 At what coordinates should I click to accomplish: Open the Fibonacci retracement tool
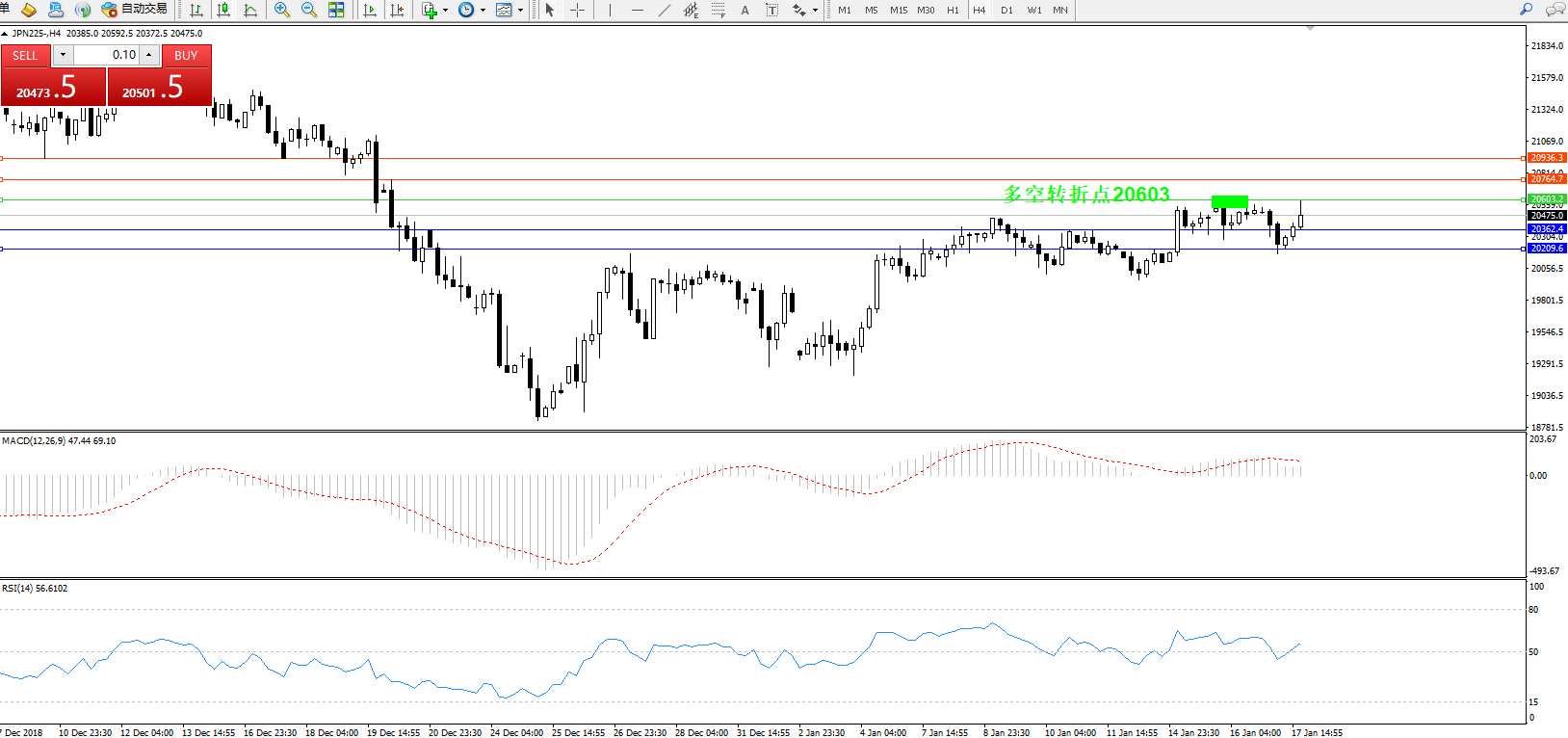point(718,10)
